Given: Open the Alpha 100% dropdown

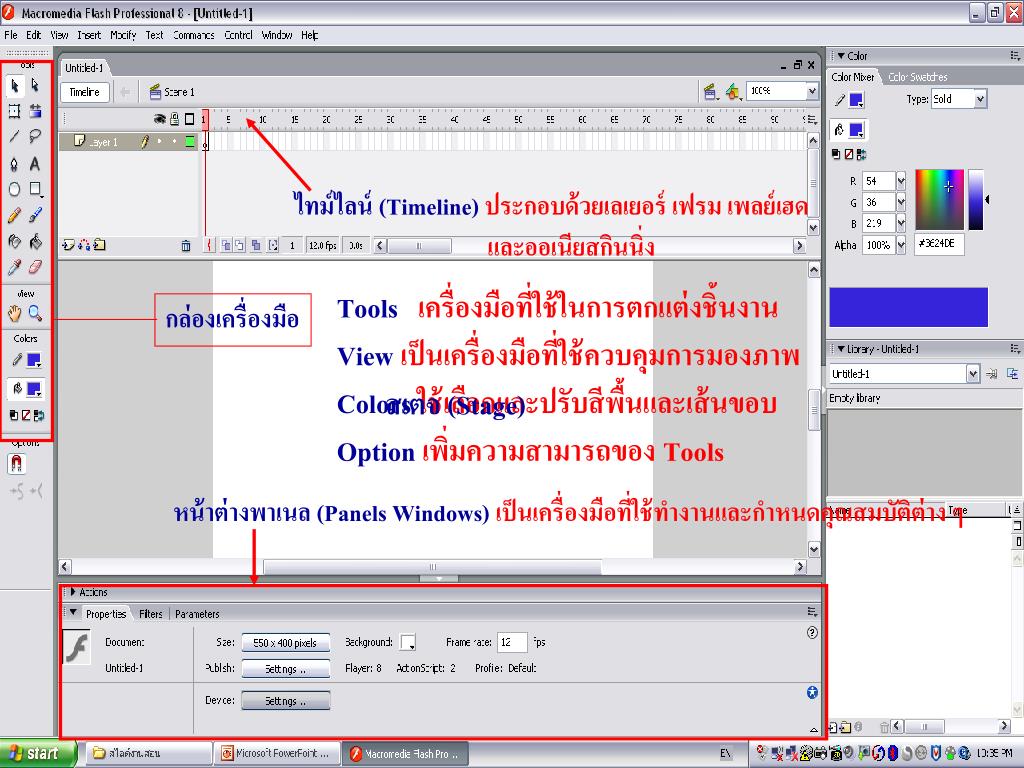Looking at the screenshot, I should [x=901, y=245].
